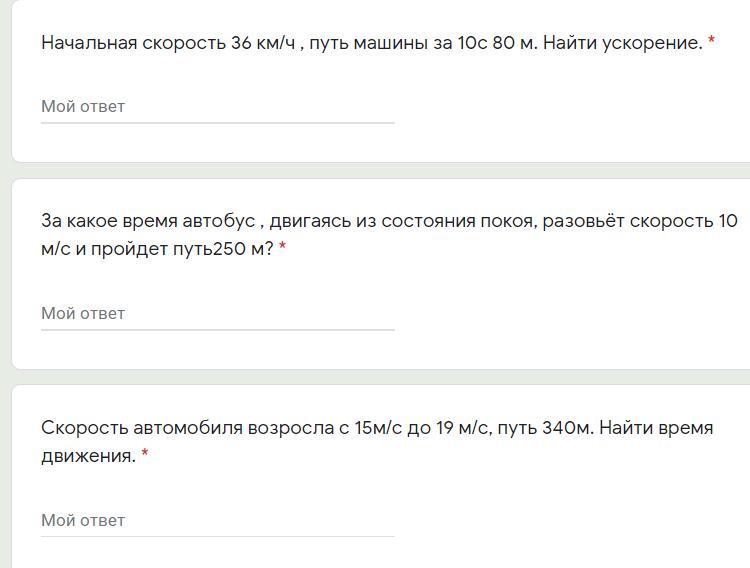Click the red asterisk after "движения."
Viewport: 750px width, 568px height.
coord(145,456)
